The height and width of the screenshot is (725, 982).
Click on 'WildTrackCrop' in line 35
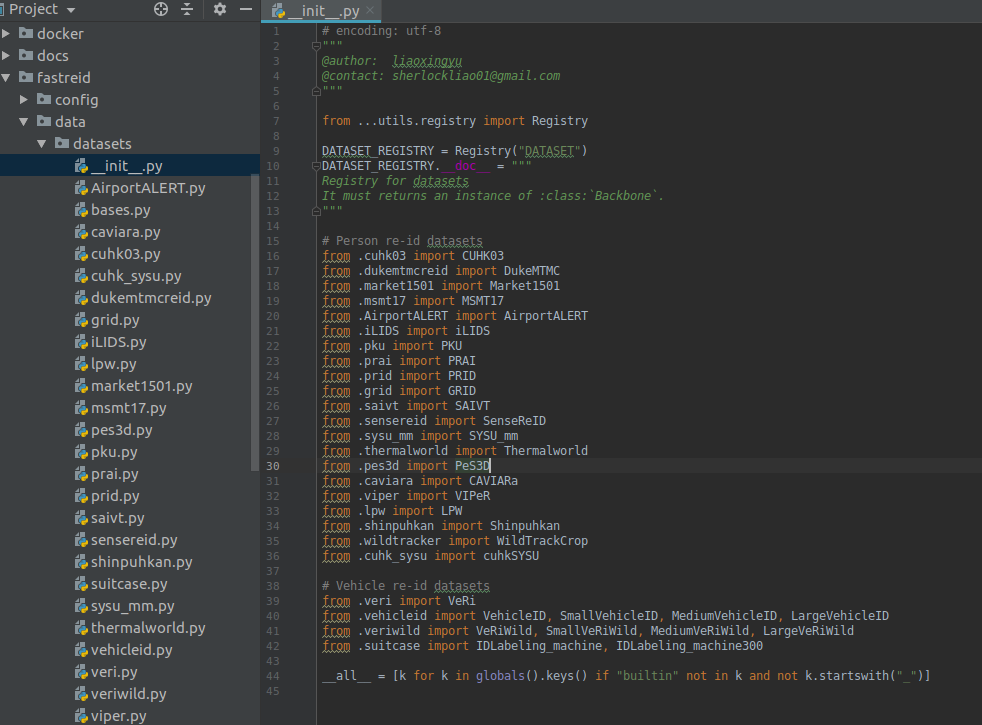[542, 541]
